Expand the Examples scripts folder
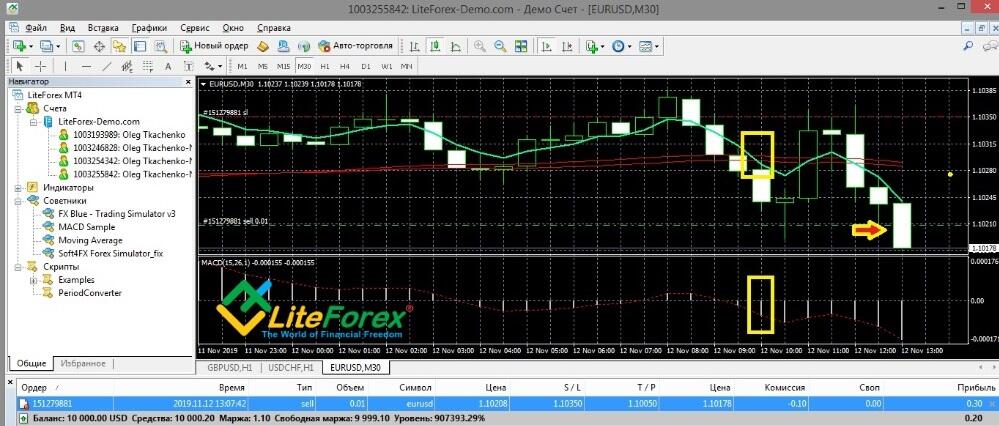The image size is (999, 426). pyautogui.click(x=32, y=280)
